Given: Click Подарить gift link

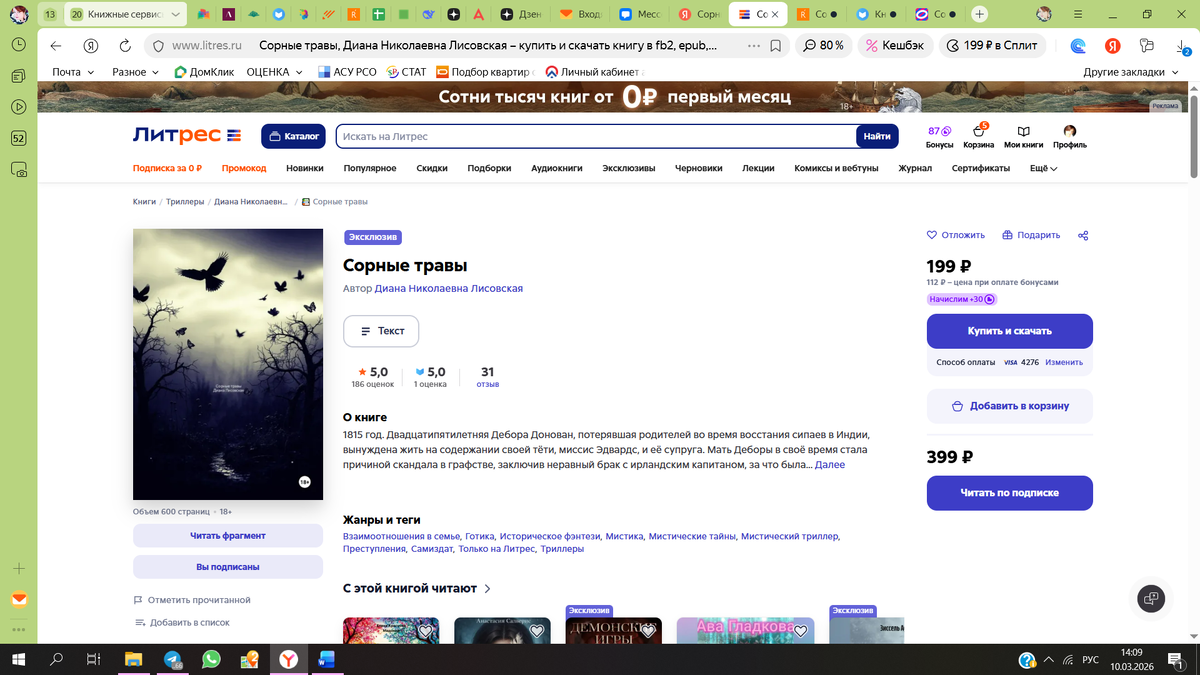Looking at the screenshot, I should pyautogui.click(x=1031, y=235).
